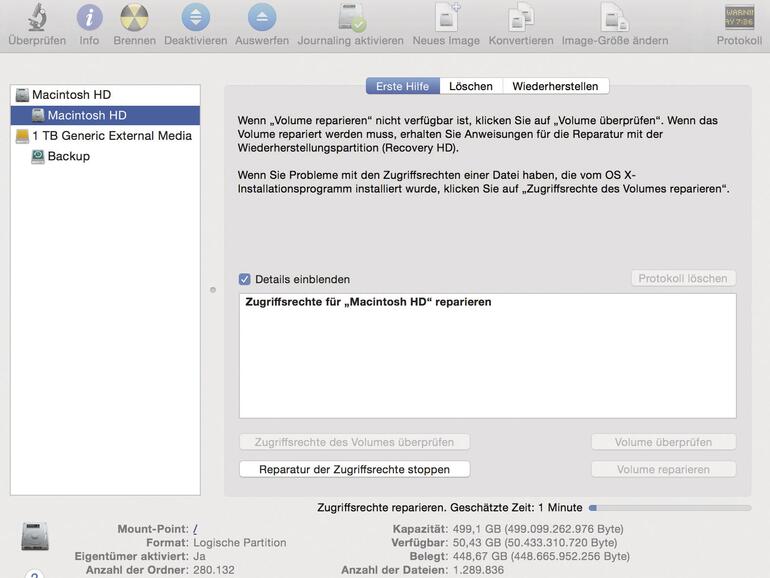This screenshot has height=578, width=770.
Task: Select the indented Macintosh HD volume row
Action: 105,115
